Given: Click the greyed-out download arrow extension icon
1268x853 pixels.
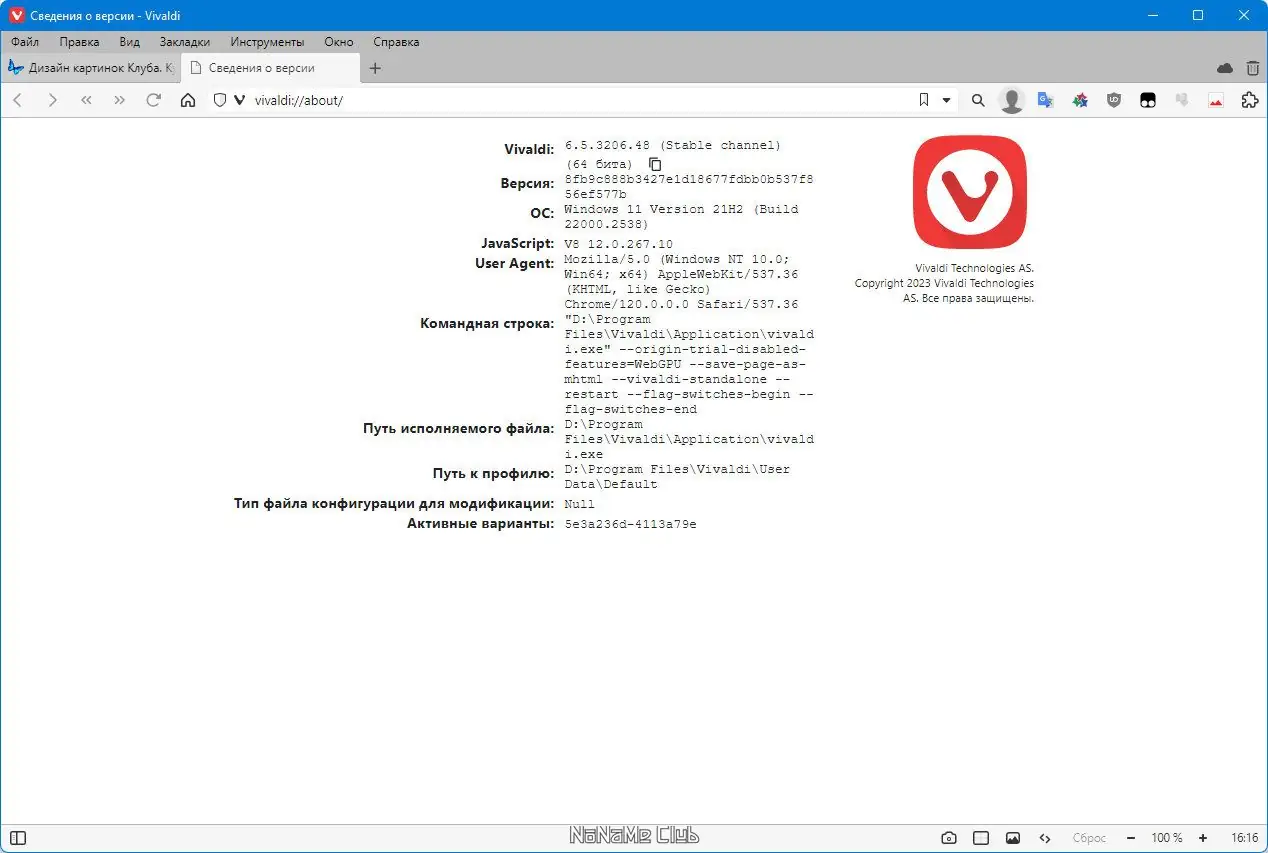Looking at the screenshot, I should pyautogui.click(x=1182, y=100).
